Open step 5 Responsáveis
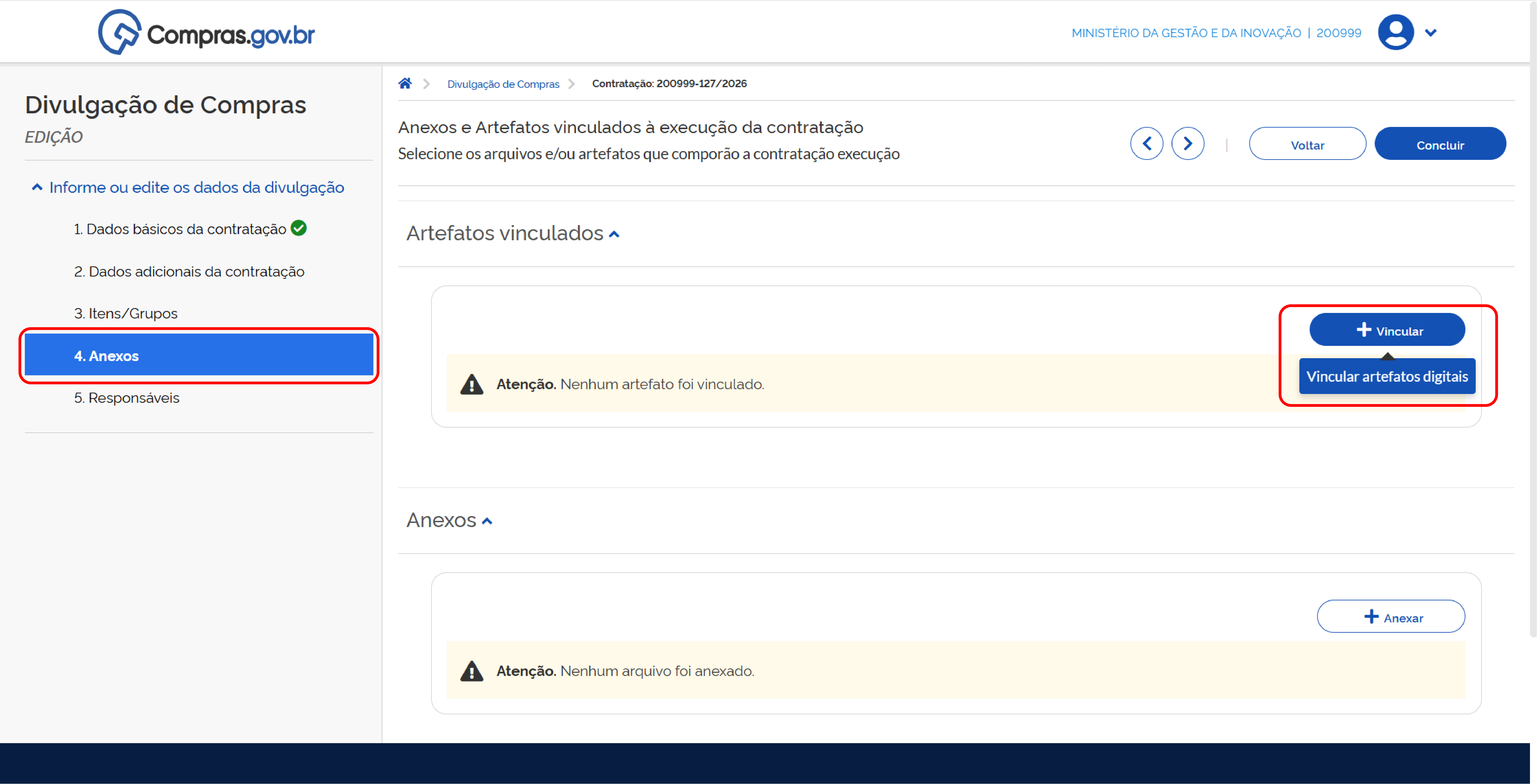This screenshot has height=784, width=1537. [x=127, y=398]
